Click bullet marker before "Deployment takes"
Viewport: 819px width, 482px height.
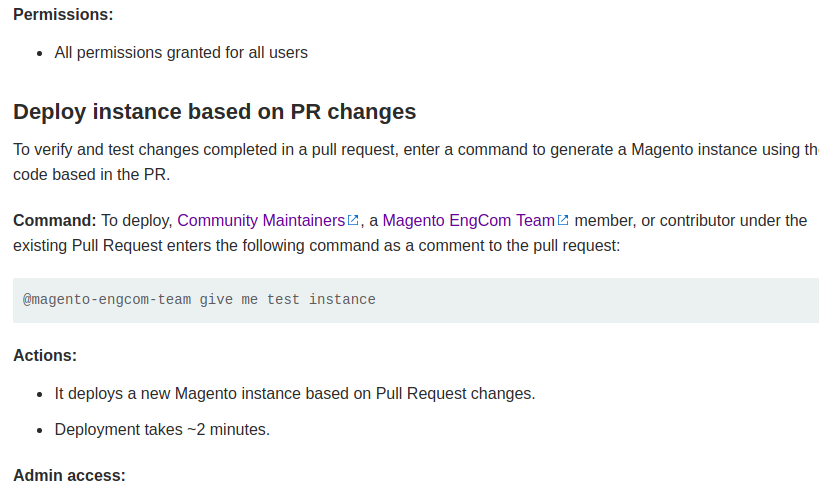point(40,430)
